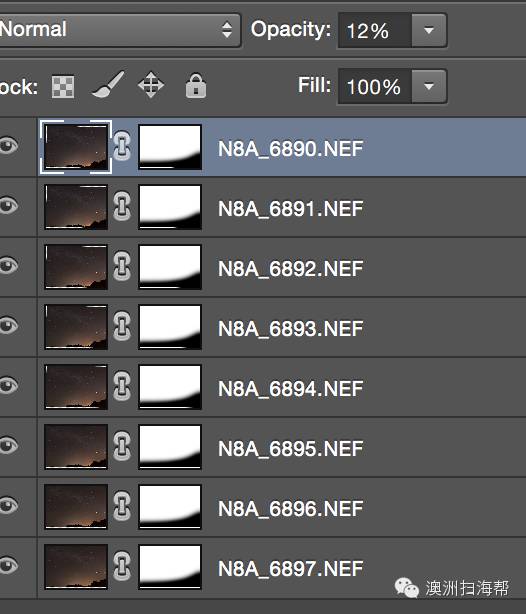
Task: Enable lock image pixels brush icon
Action: (108, 84)
